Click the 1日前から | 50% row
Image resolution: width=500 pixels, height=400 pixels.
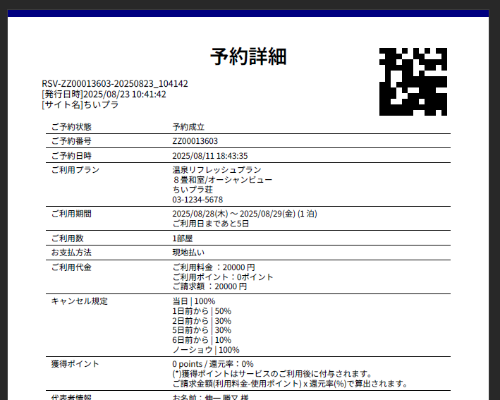[202, 311]
